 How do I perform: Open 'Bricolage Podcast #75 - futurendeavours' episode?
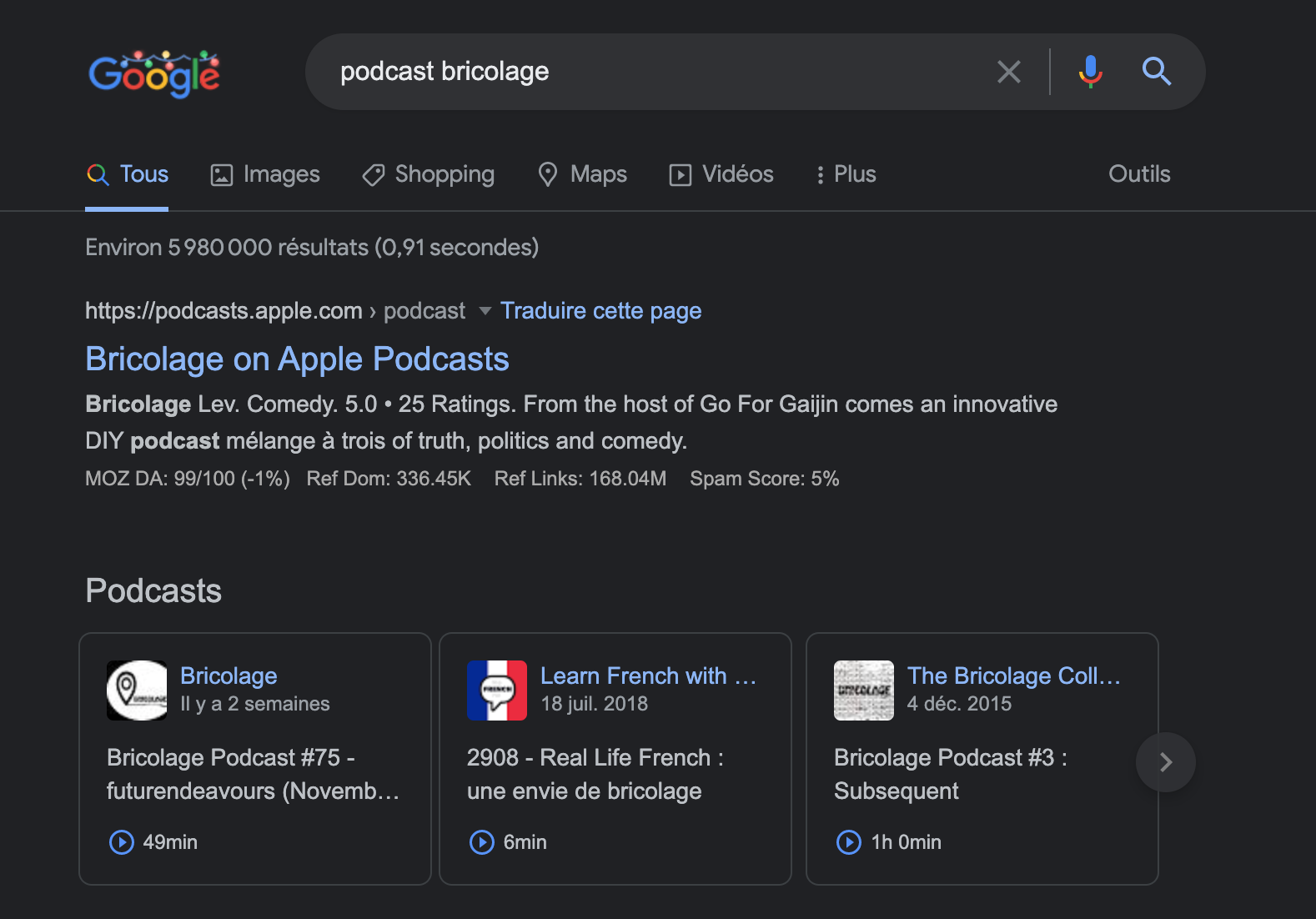[254, 774]
